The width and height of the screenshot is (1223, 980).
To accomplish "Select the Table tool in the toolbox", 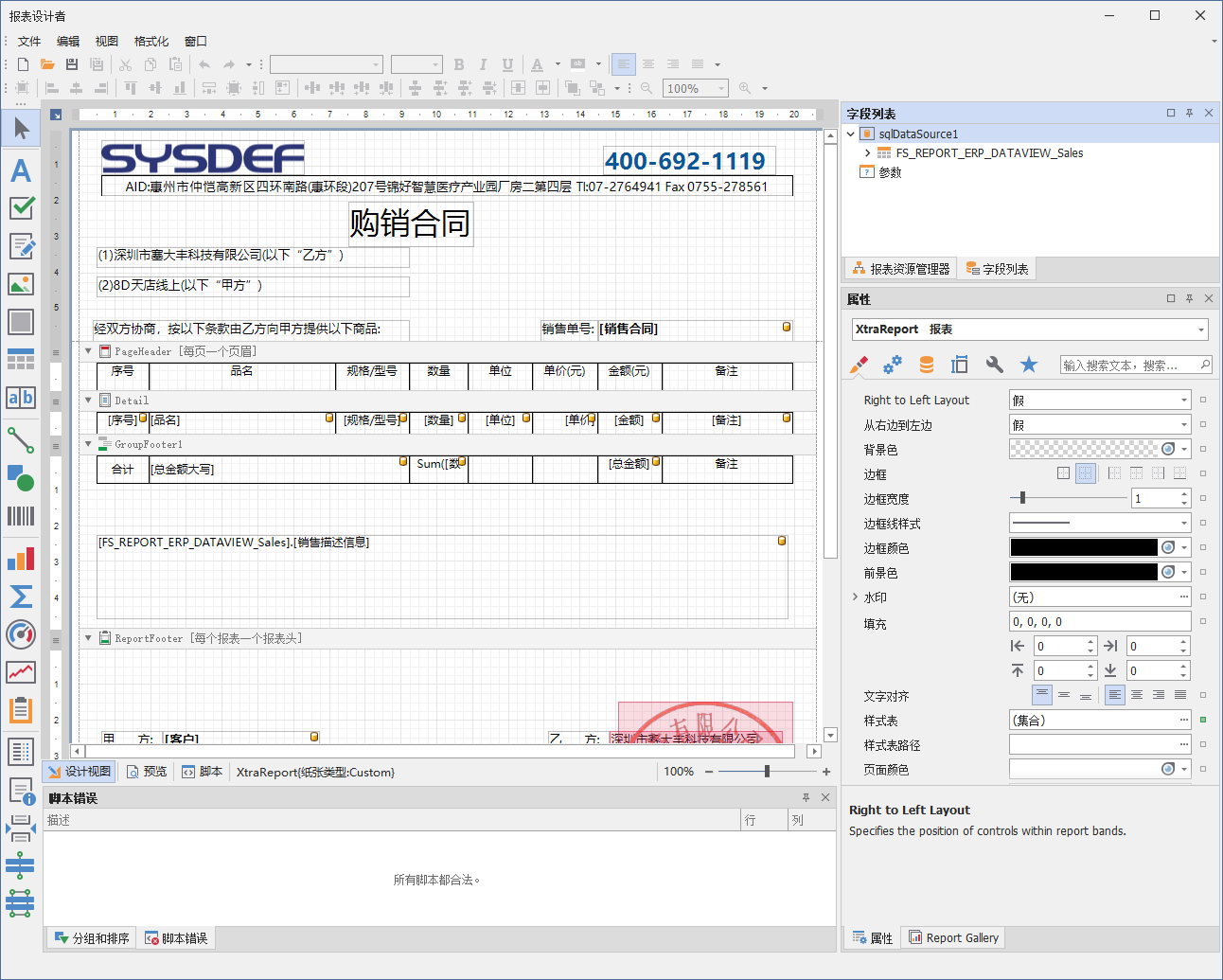I will [x=21, y=360].
